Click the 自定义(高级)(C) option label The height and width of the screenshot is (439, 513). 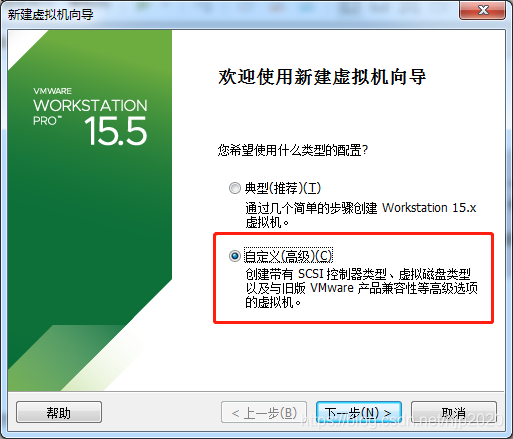click(x=288, y=256)
